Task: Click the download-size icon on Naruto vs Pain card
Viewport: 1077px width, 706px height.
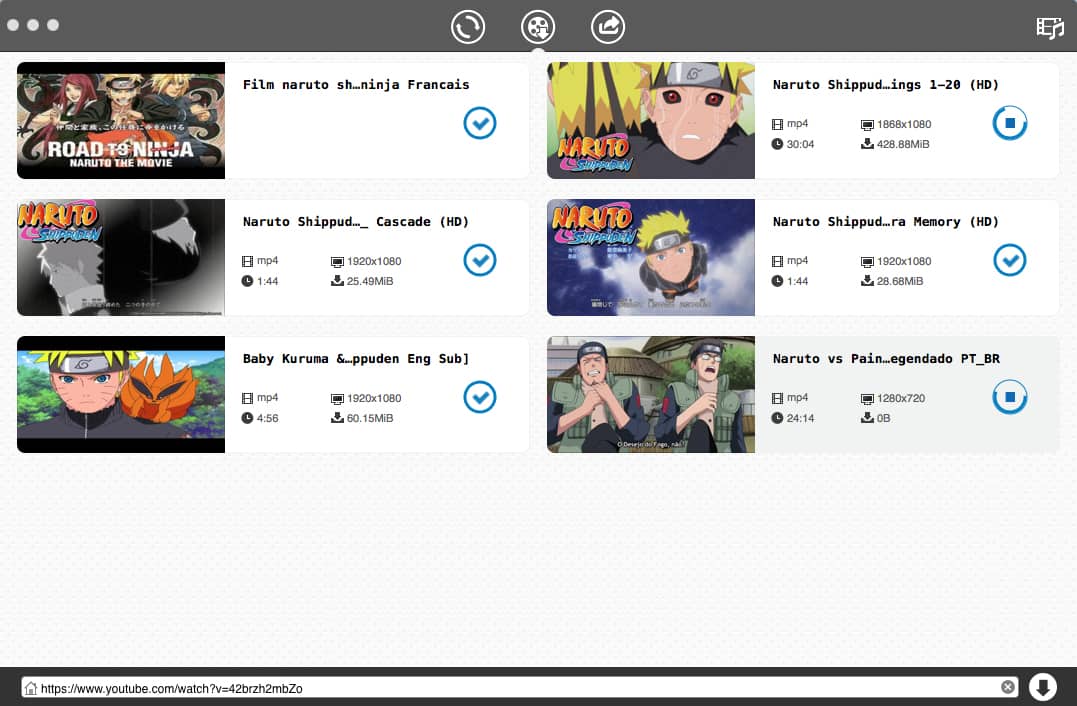Action: click(867, 418)
